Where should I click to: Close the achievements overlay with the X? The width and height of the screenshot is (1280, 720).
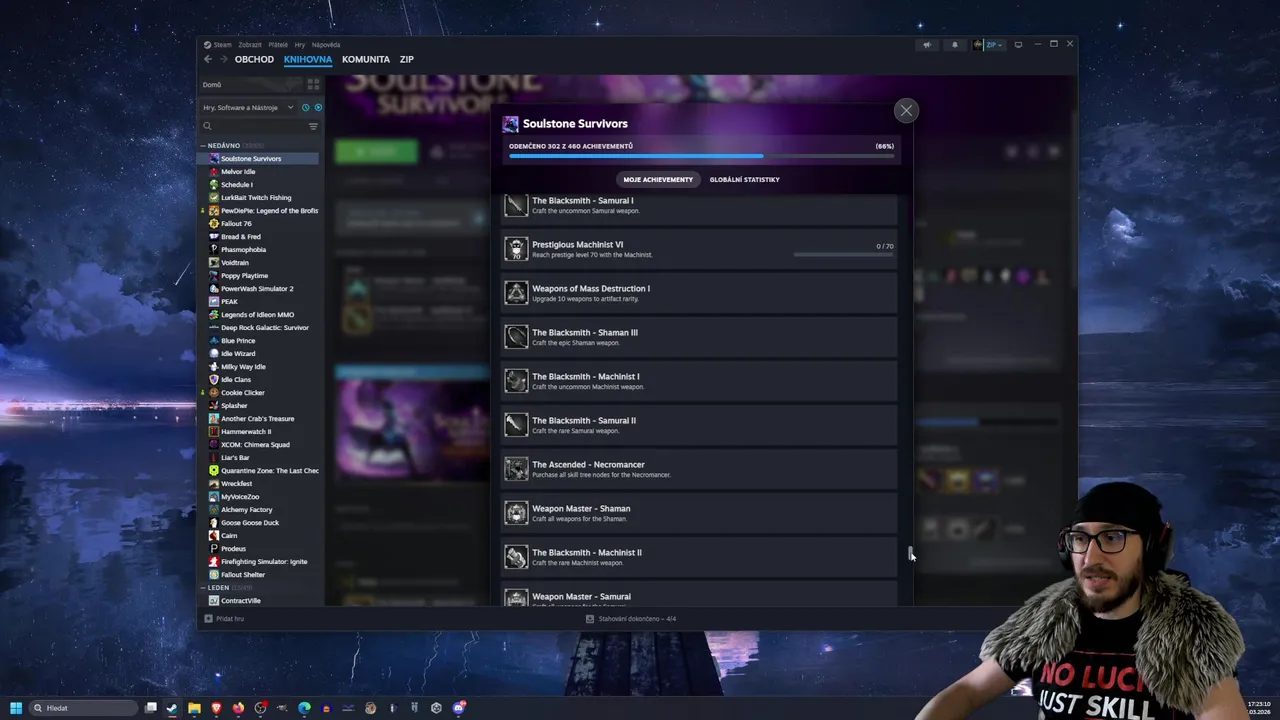906,111
